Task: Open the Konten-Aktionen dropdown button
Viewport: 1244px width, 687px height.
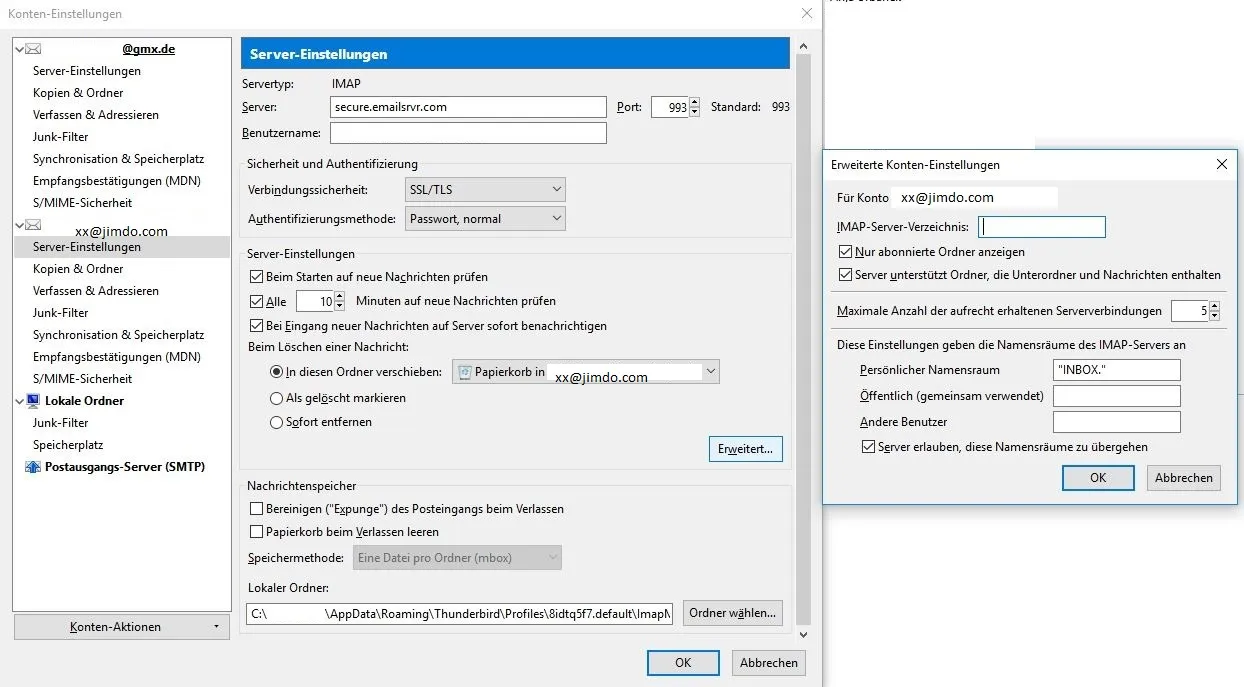Action: coord(122,627)
